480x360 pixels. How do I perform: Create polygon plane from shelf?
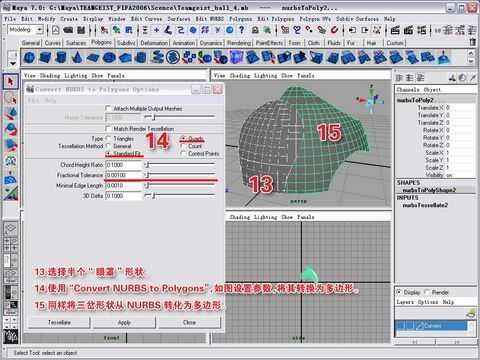(93, 57)
